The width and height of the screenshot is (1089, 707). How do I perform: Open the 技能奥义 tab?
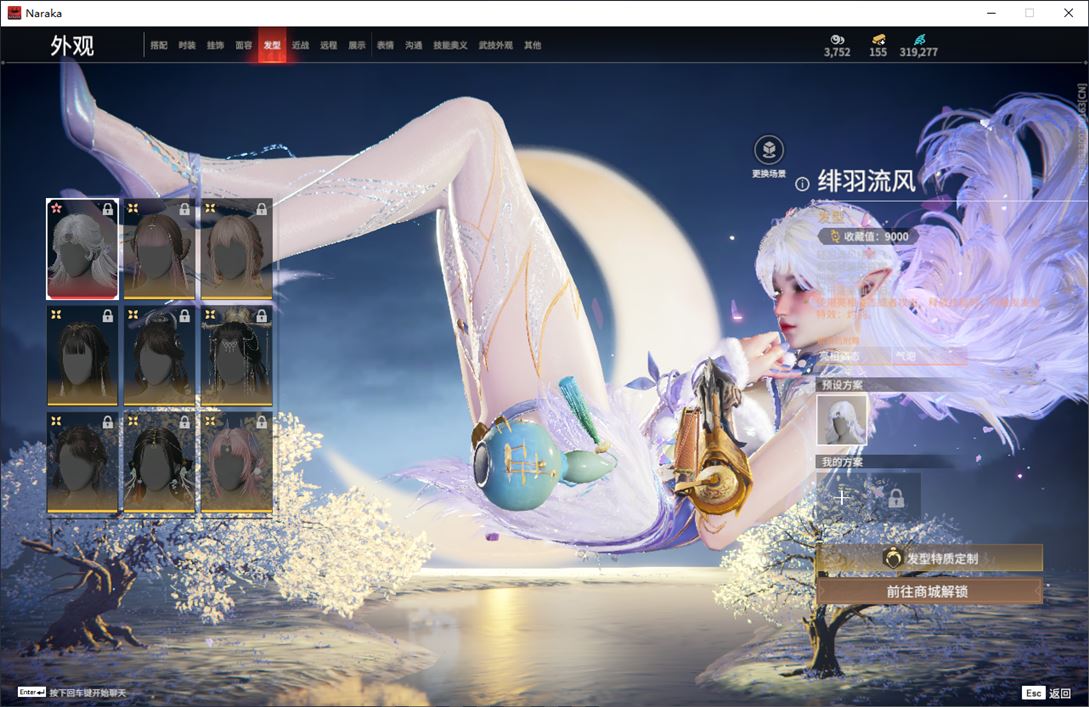point(450,45)
